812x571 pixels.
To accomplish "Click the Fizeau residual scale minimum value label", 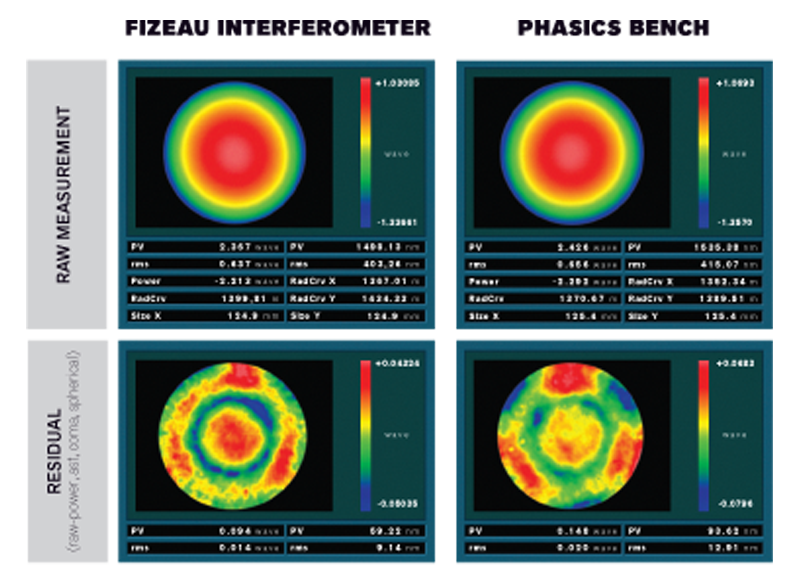I will pyautogui.click(x=397, y=503).
